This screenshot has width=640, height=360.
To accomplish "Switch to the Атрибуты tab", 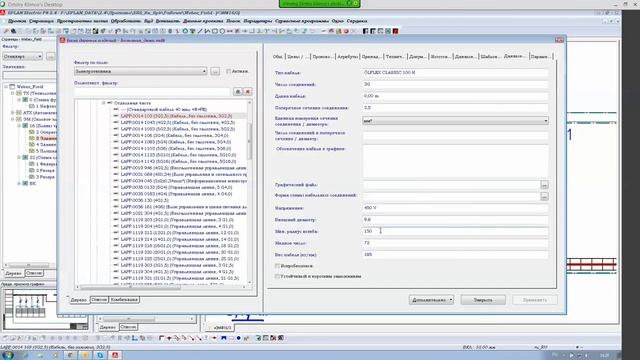I will [347, 57].
